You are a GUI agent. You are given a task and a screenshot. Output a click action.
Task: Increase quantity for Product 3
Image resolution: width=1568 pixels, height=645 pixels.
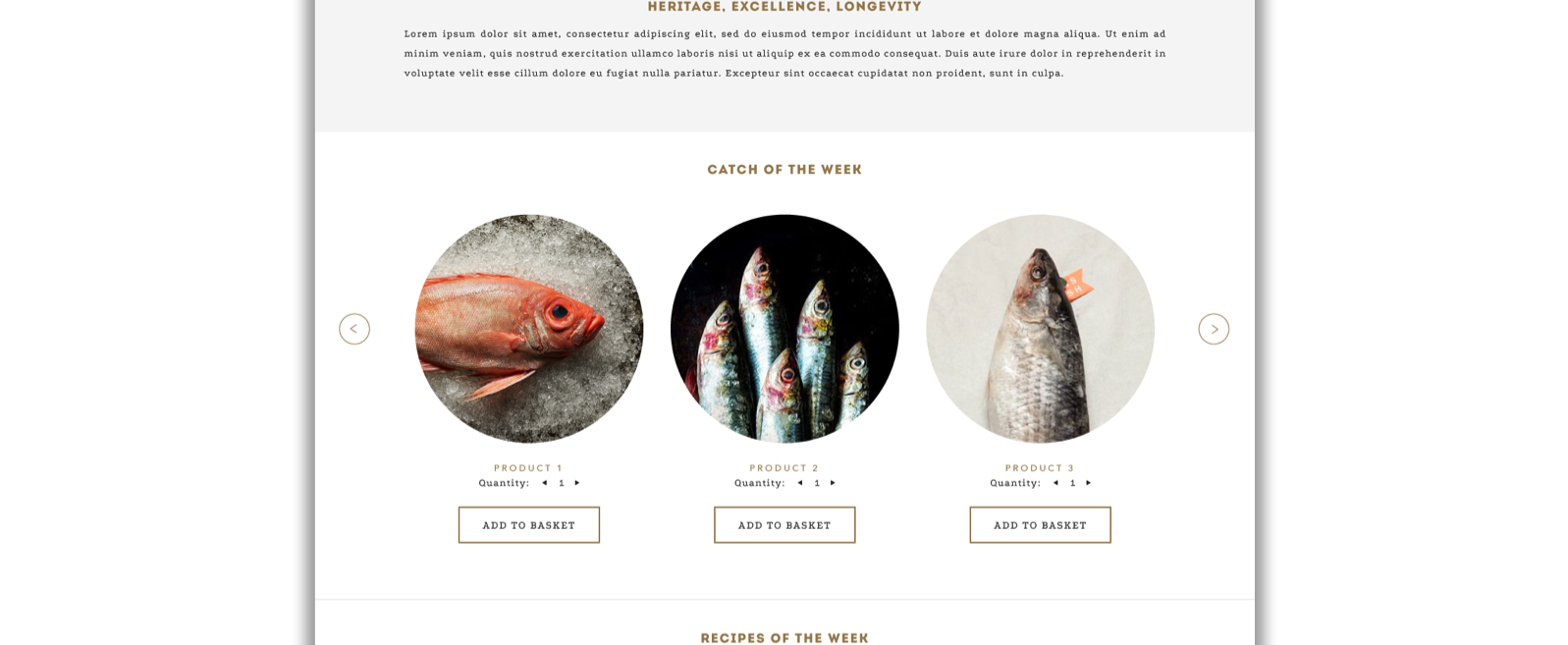point(1088,483)
